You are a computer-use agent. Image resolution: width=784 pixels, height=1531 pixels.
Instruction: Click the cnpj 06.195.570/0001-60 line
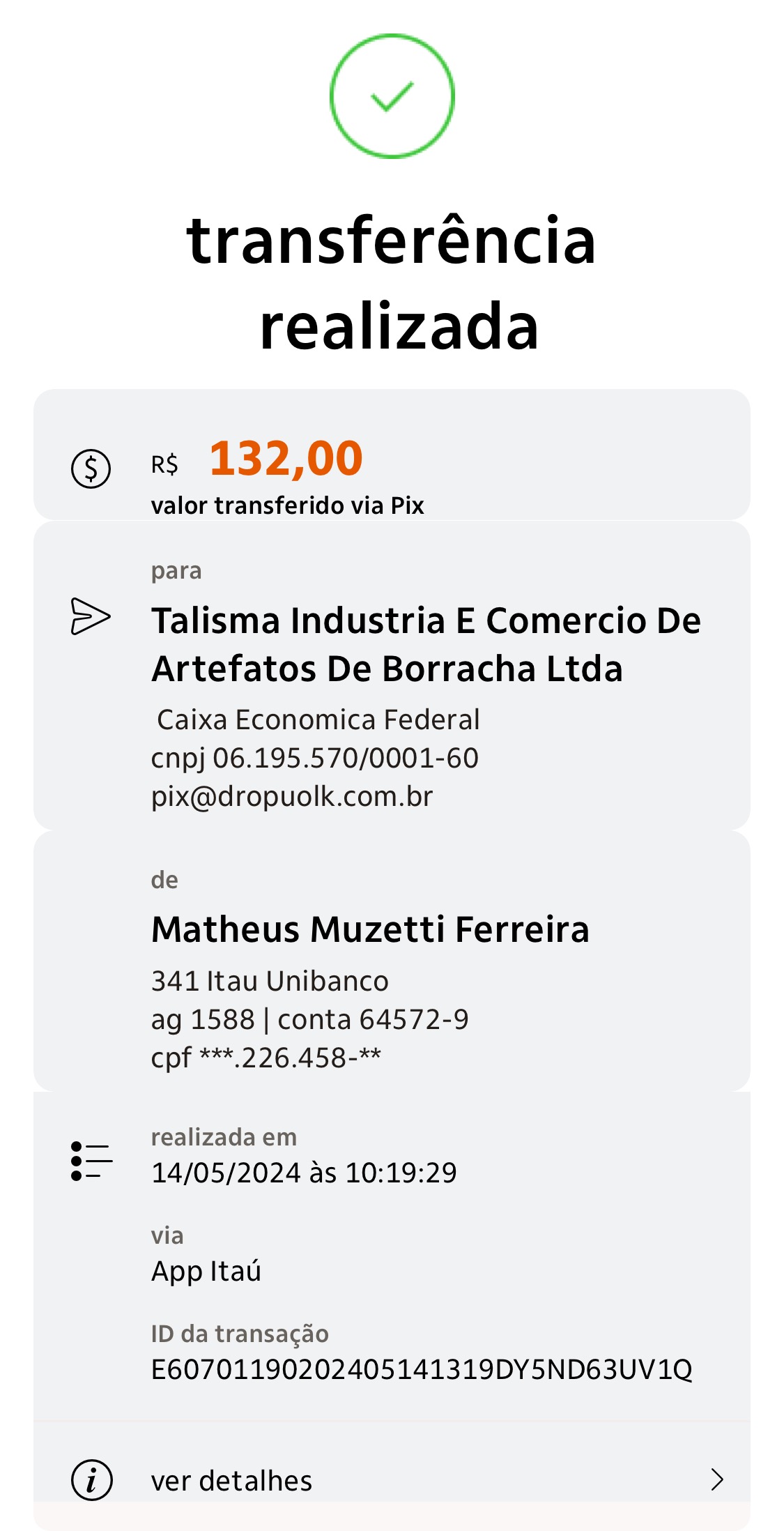315,758
